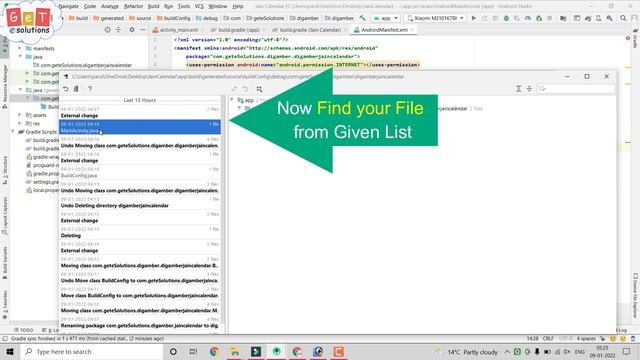Image resolution: width=640 pixels, height=360 pixels.
Task: Collapse the java folder in Project tree
Action: [20, 57]
